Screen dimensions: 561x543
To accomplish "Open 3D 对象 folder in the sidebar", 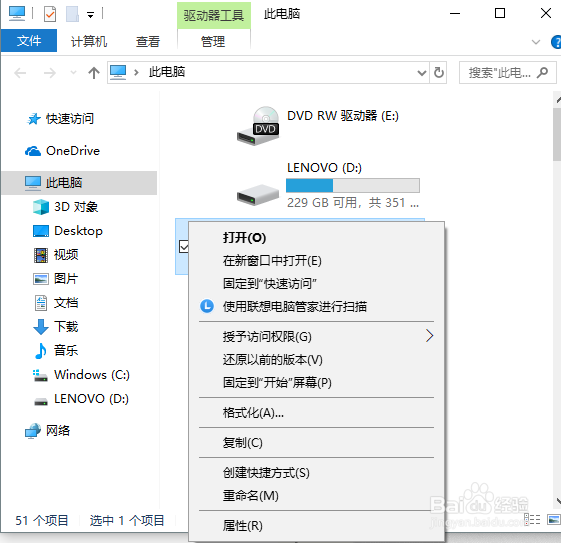I will [x=65, y=207].
